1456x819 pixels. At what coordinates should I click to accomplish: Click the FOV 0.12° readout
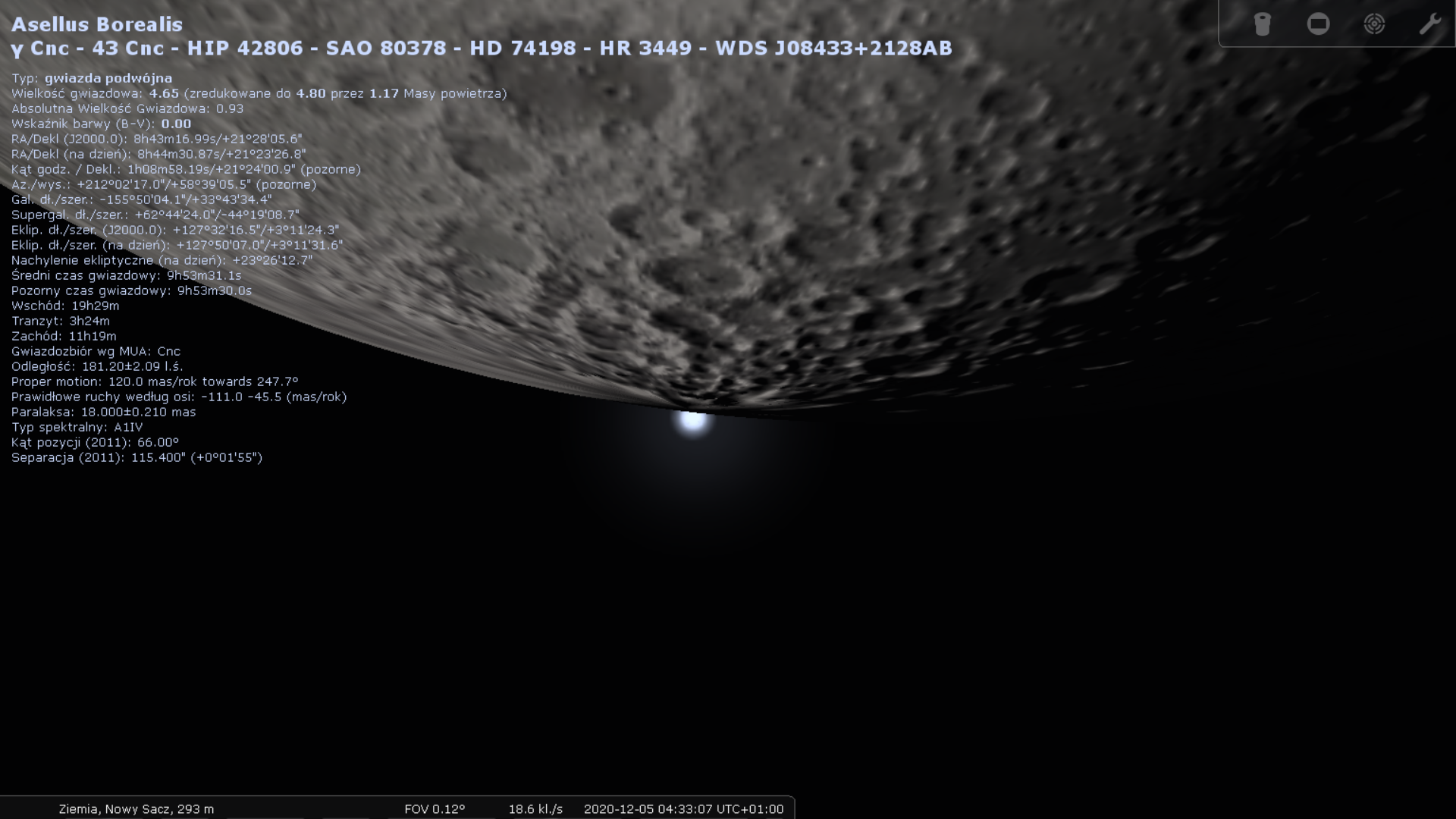(435, 809)
